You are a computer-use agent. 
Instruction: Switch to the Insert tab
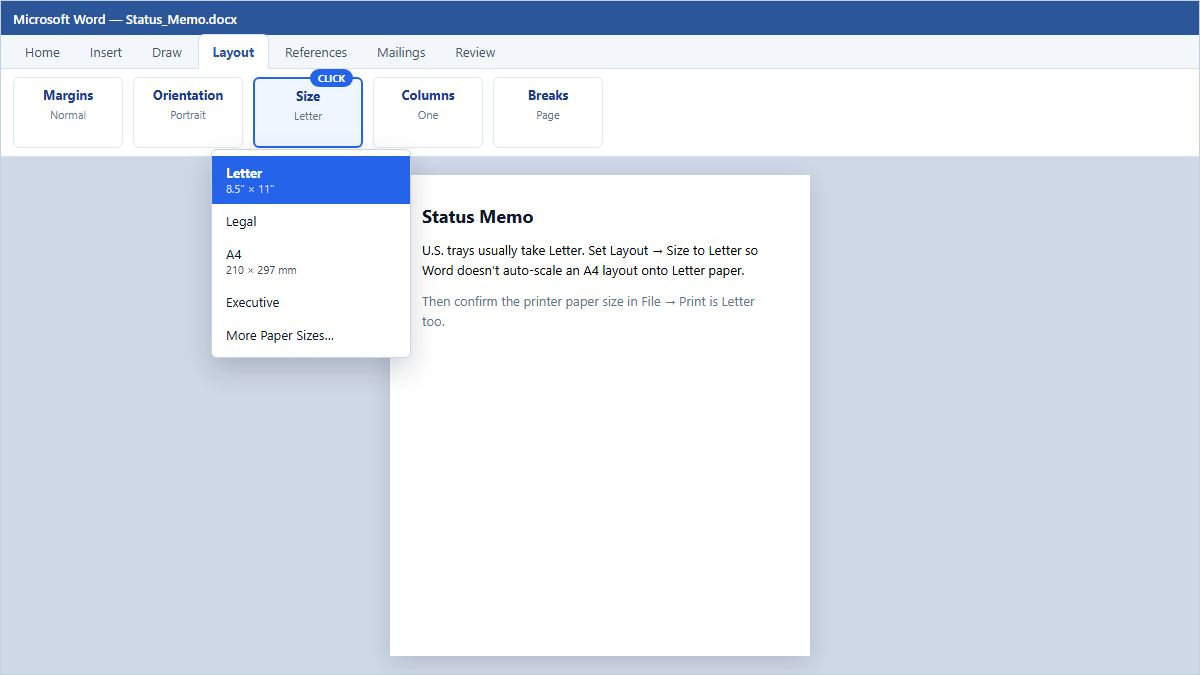tap(106, 52)
